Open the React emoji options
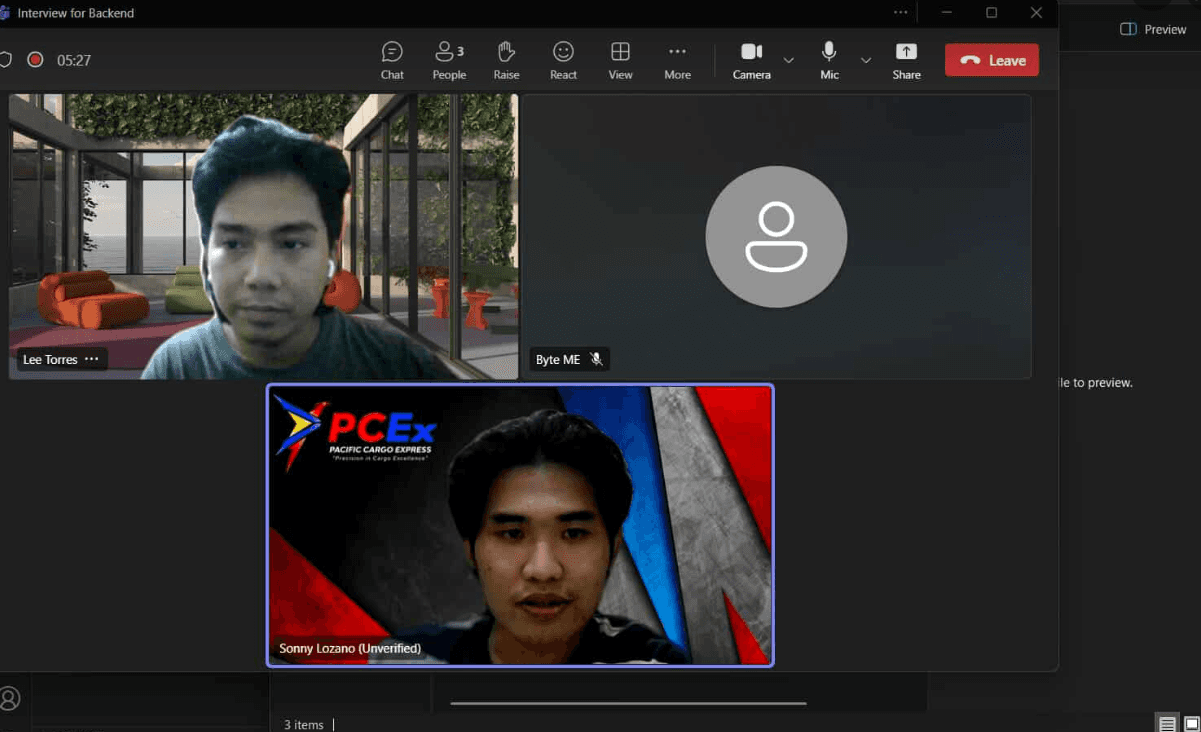 pyautogui.click(x=563, y=60)
